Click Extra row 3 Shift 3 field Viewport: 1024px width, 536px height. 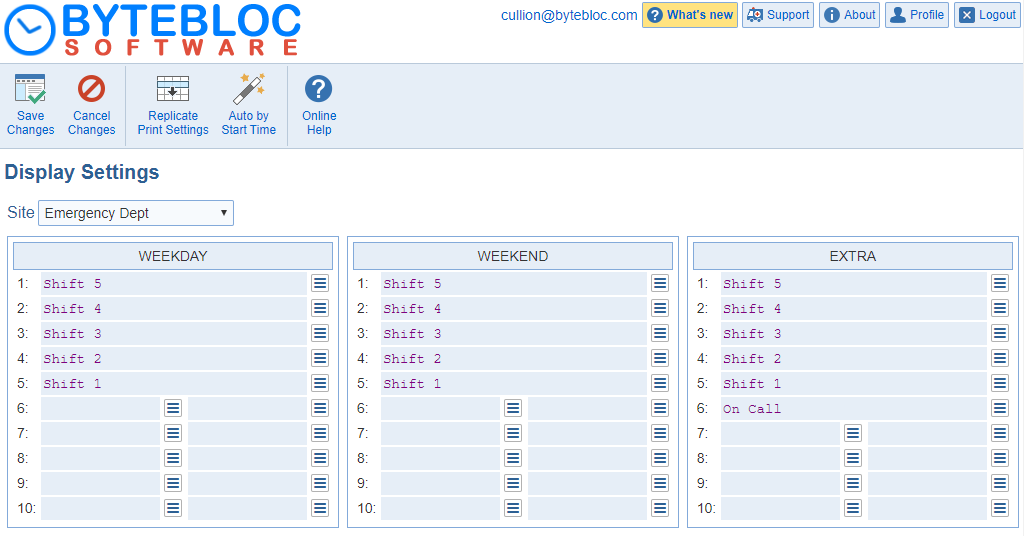[x=854, y=333]
